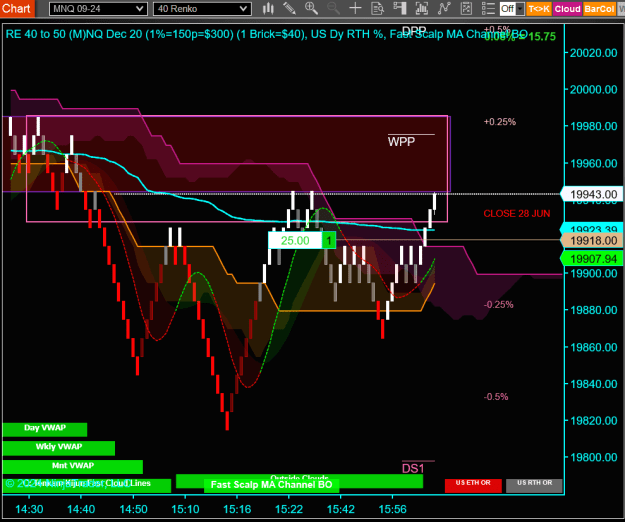
Task: Click the -0.5% level label
Action: 496,397
